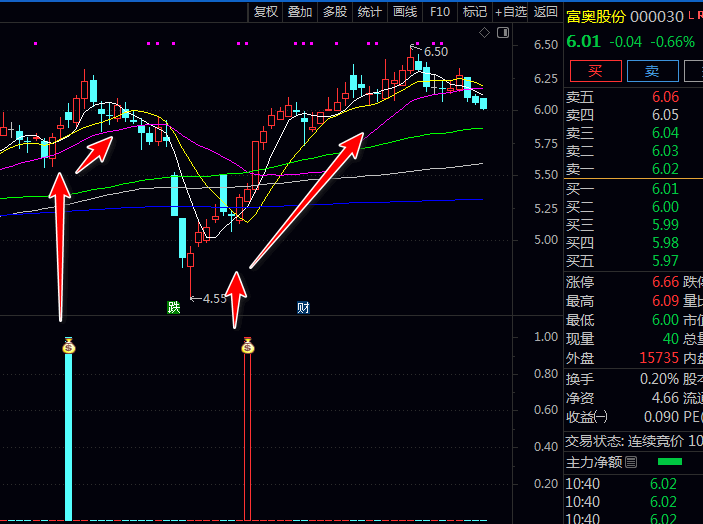Select 买四 price 5.98
This screenshot has width=703, height=524.
(665, 243)
